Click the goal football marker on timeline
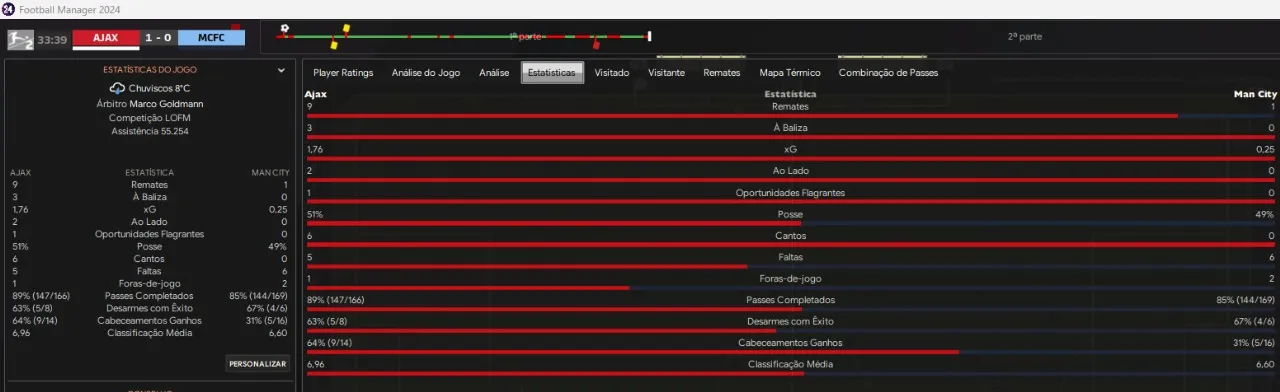 pos(285,28)
